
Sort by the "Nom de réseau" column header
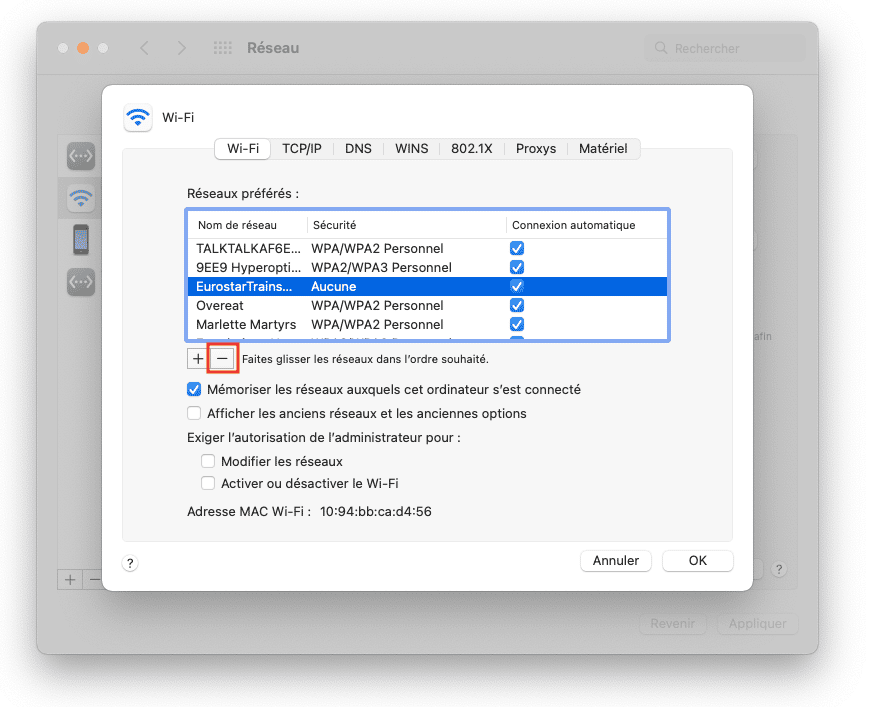coord(237,225)
